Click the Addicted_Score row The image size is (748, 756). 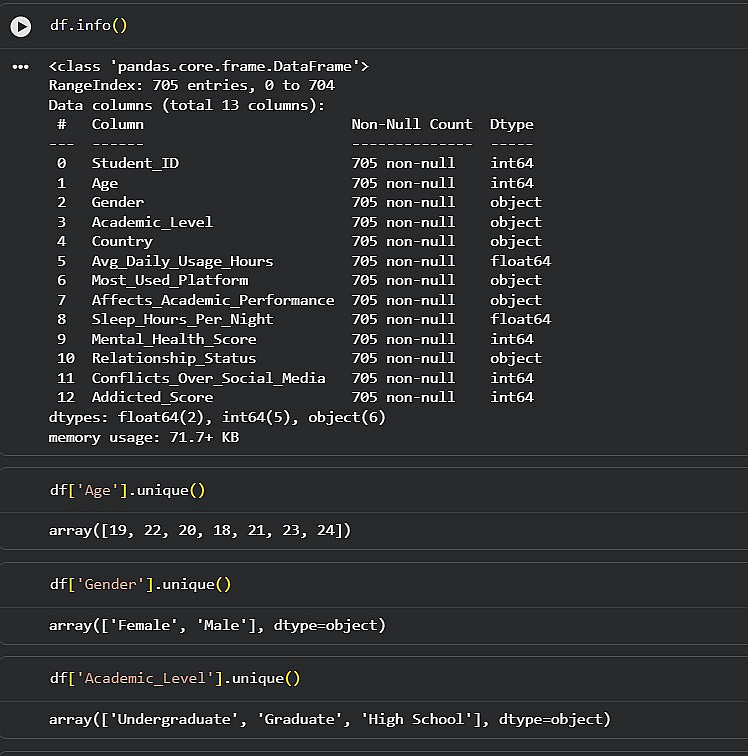(152, 397)
